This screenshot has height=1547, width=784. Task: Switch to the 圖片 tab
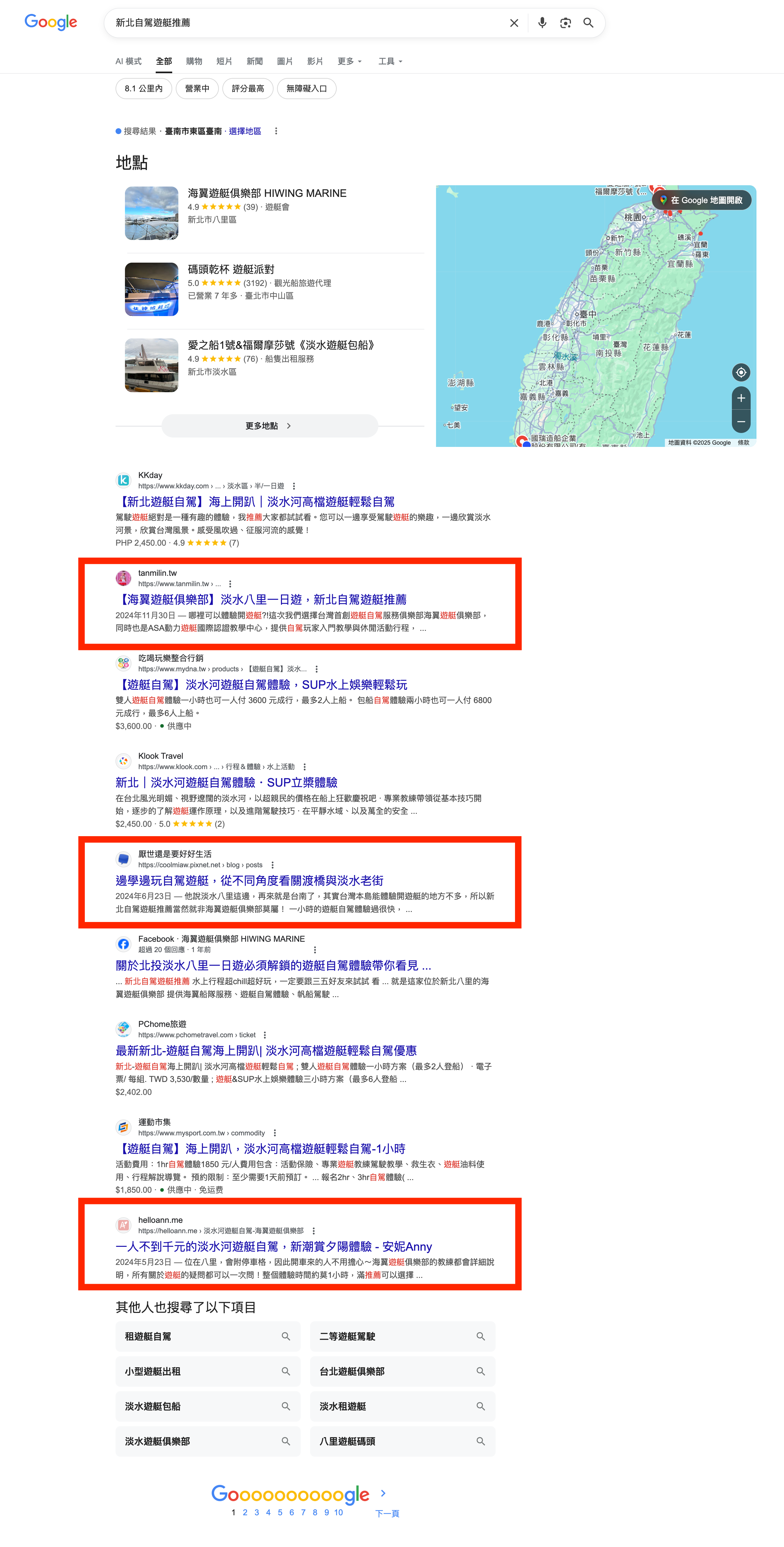click(x=285, y=61)
